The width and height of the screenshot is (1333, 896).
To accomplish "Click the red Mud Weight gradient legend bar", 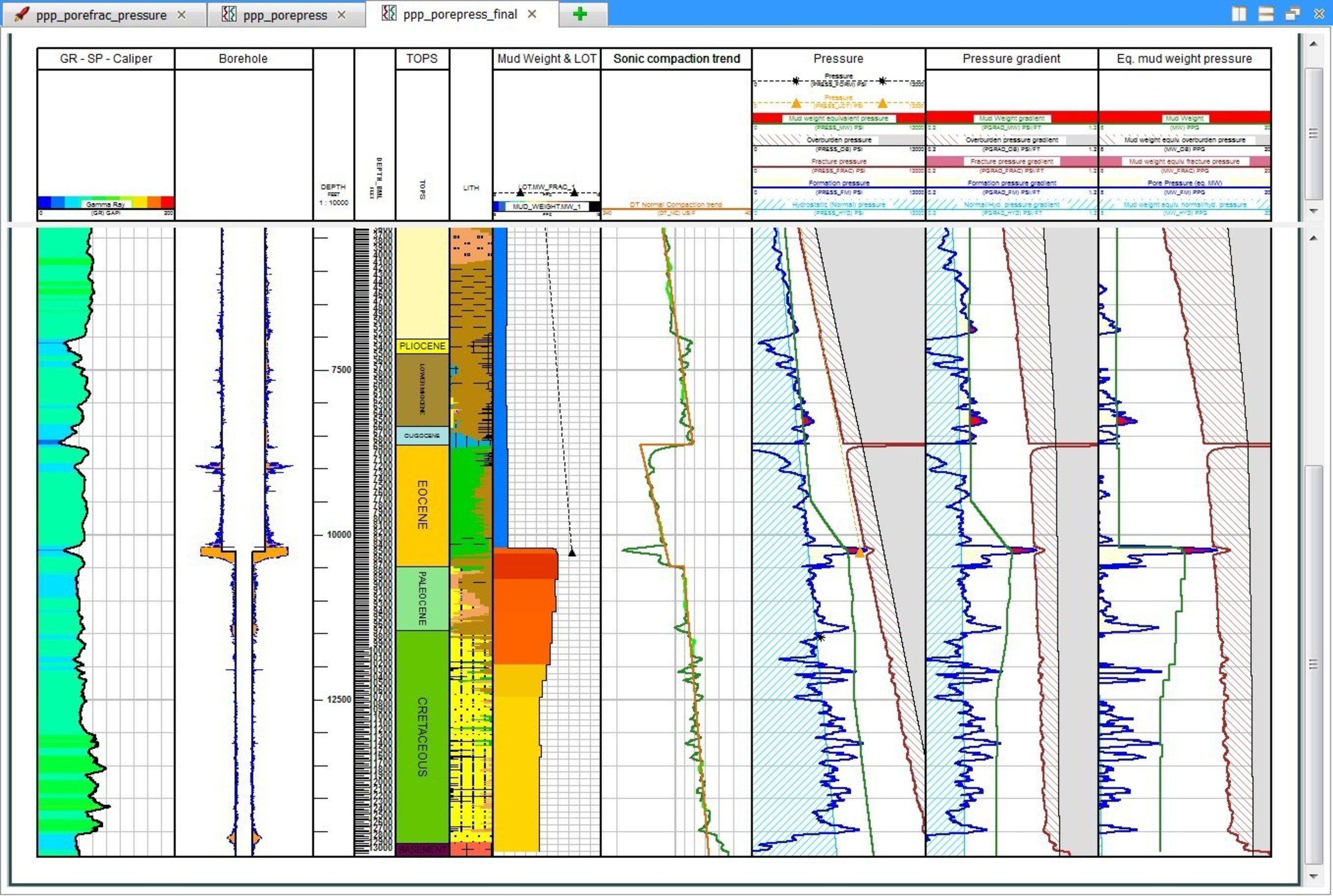I will pyautogui.click(x=1011, y=118).
